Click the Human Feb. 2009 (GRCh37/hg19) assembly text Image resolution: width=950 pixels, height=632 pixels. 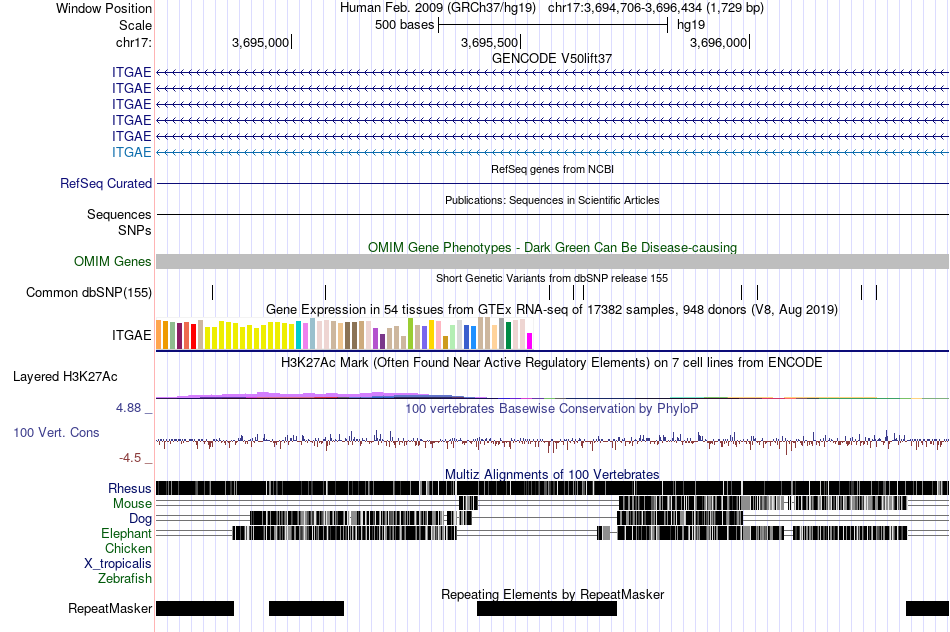437,8
